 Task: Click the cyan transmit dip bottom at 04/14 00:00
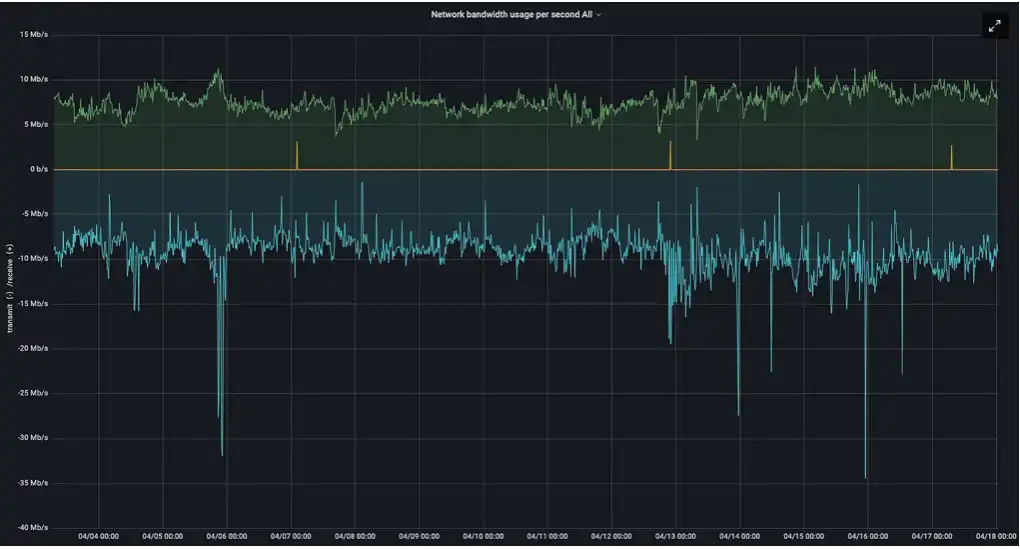(x=738, y=414)
